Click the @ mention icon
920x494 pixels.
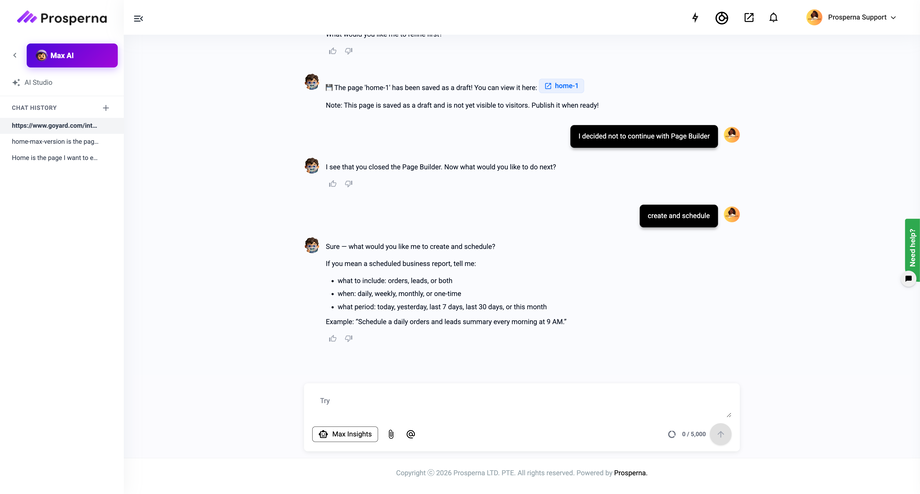pos(411,434)
